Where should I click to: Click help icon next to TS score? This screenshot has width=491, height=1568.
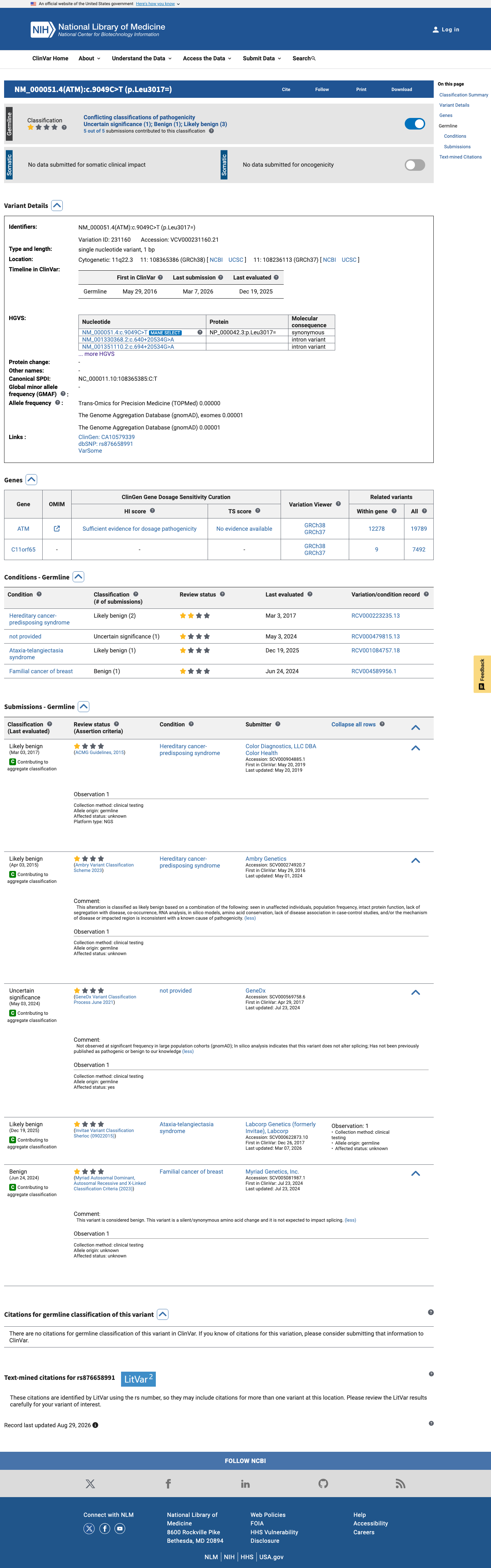pos(258,511)
